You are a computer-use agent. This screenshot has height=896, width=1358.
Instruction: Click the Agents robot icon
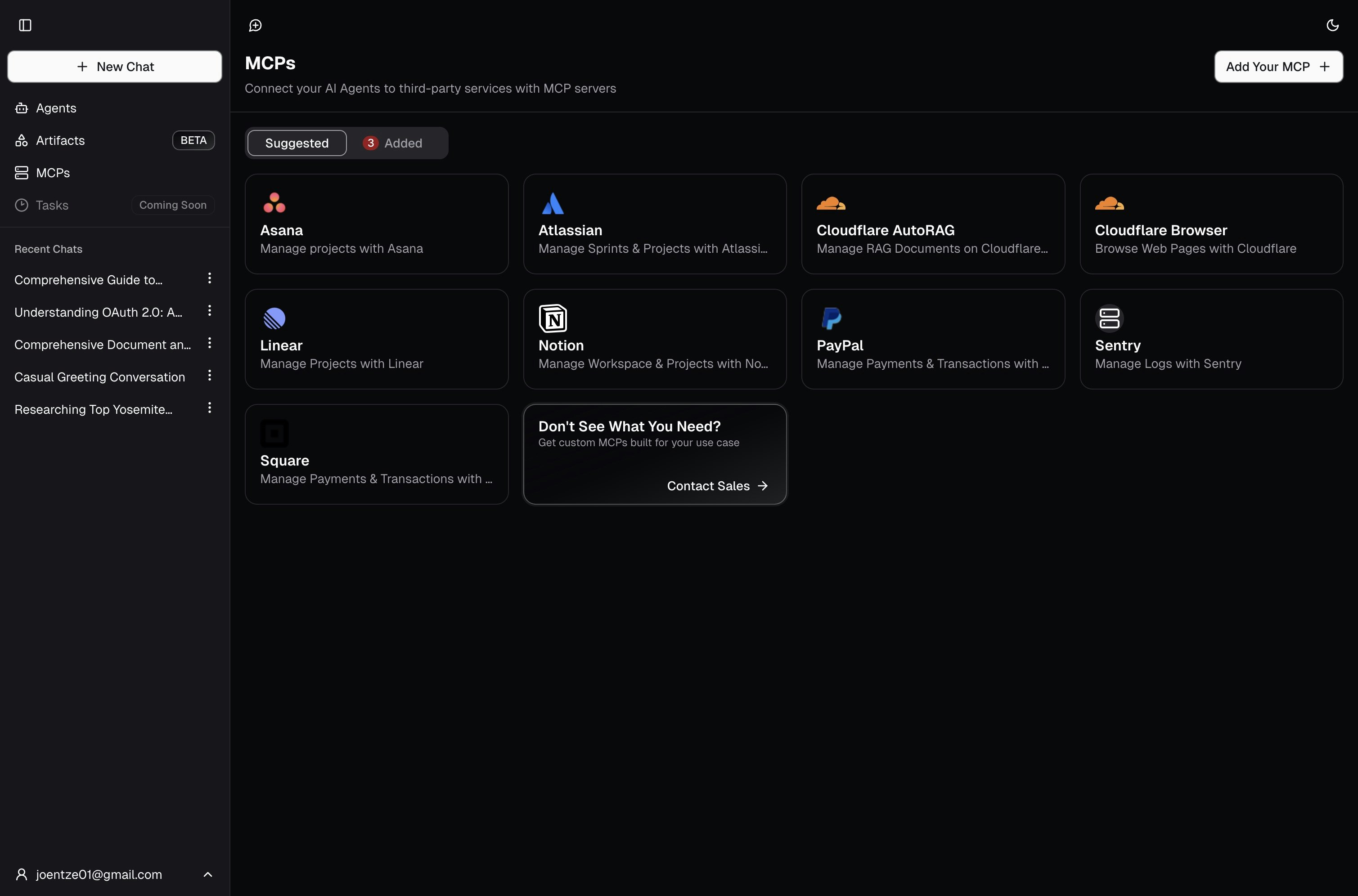point(22,108)
